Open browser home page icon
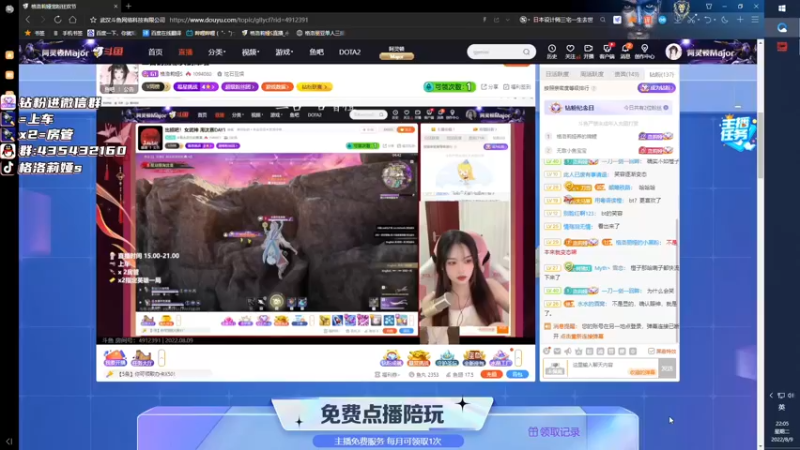The width and height of the screenshot is (800, 450). (73, 20)
